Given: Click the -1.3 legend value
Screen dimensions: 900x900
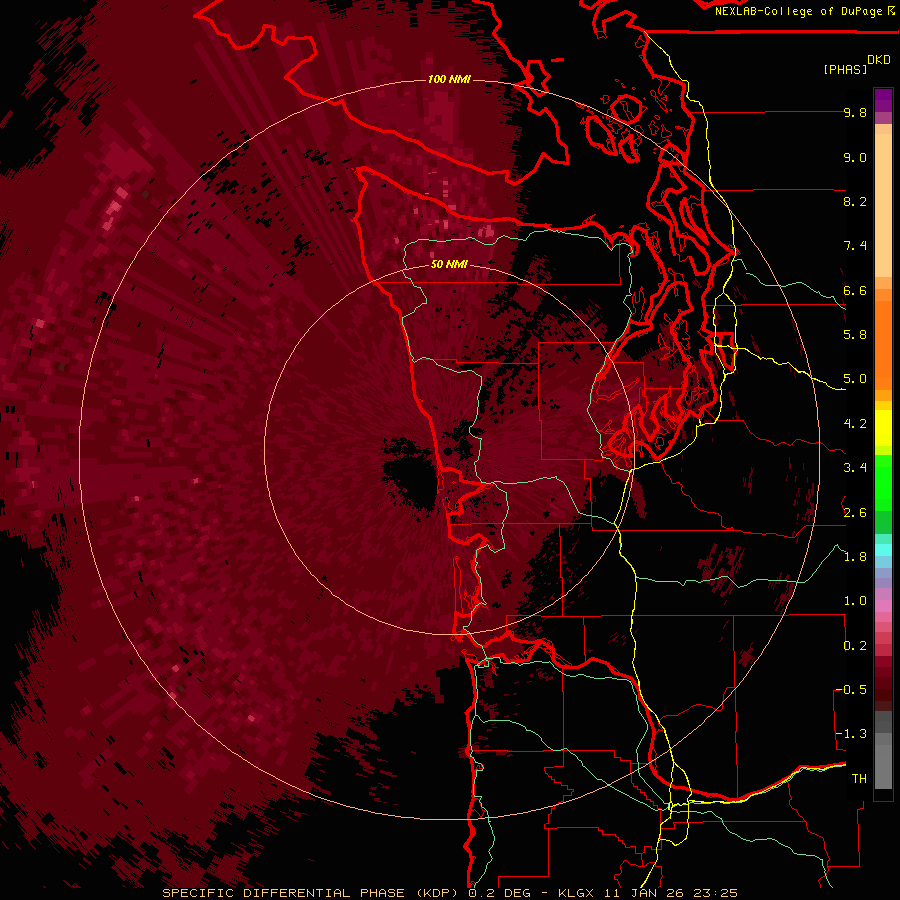Looking at the screenshot, I should [852, 734].
